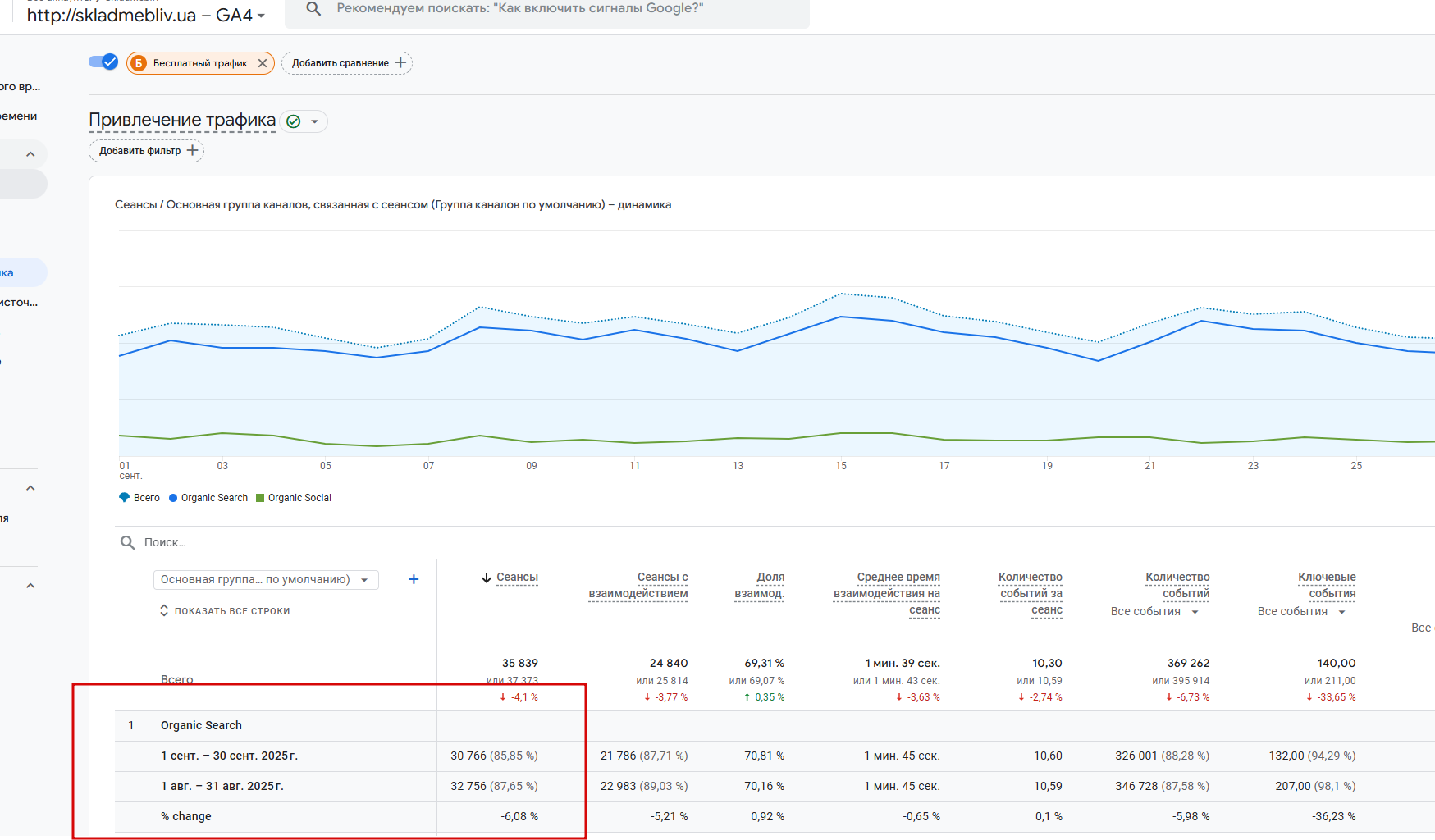Viewport: 1435px width, 840px height.
Task: Toggle the comparison switch off
Action: [x=103, y=62]
